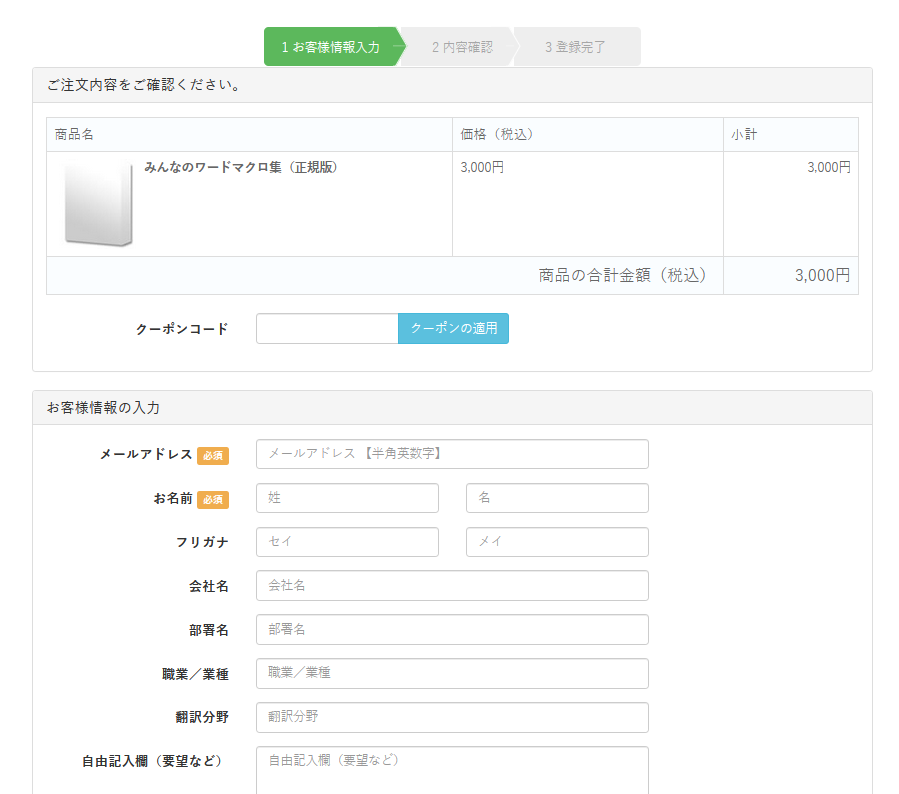Image resolution: width=899 pixels, height=794 pixels.
Task: Click into the 部署名 field
Action: click(x=452, y=630)
